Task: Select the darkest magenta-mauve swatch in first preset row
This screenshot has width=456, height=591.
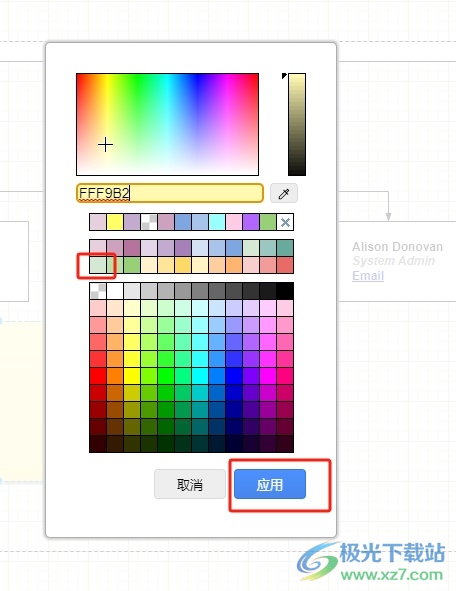Action: point(132,248)
